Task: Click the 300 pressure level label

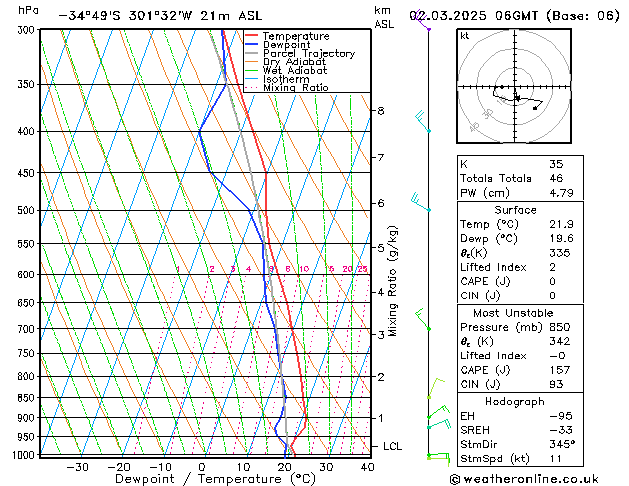Action: (28, 30)
